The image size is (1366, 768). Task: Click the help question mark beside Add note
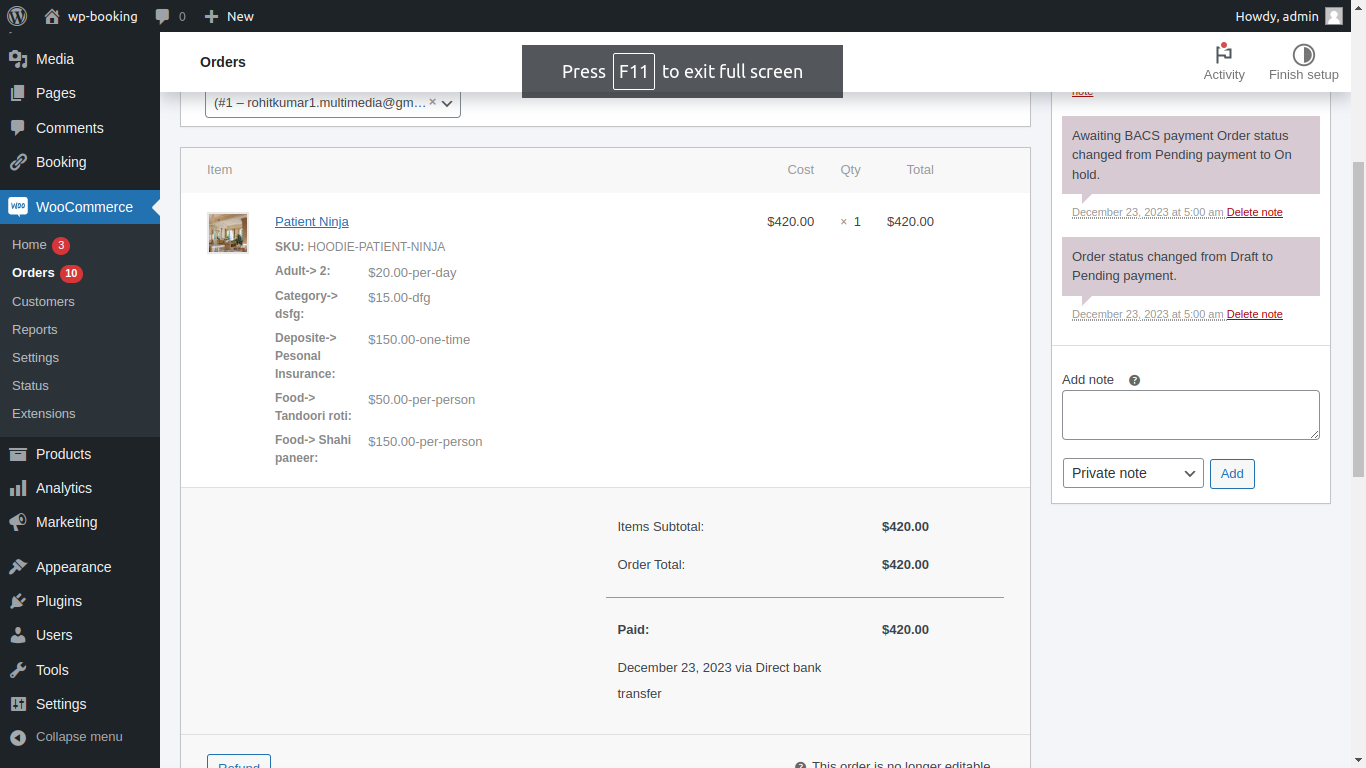(1134, 380)
